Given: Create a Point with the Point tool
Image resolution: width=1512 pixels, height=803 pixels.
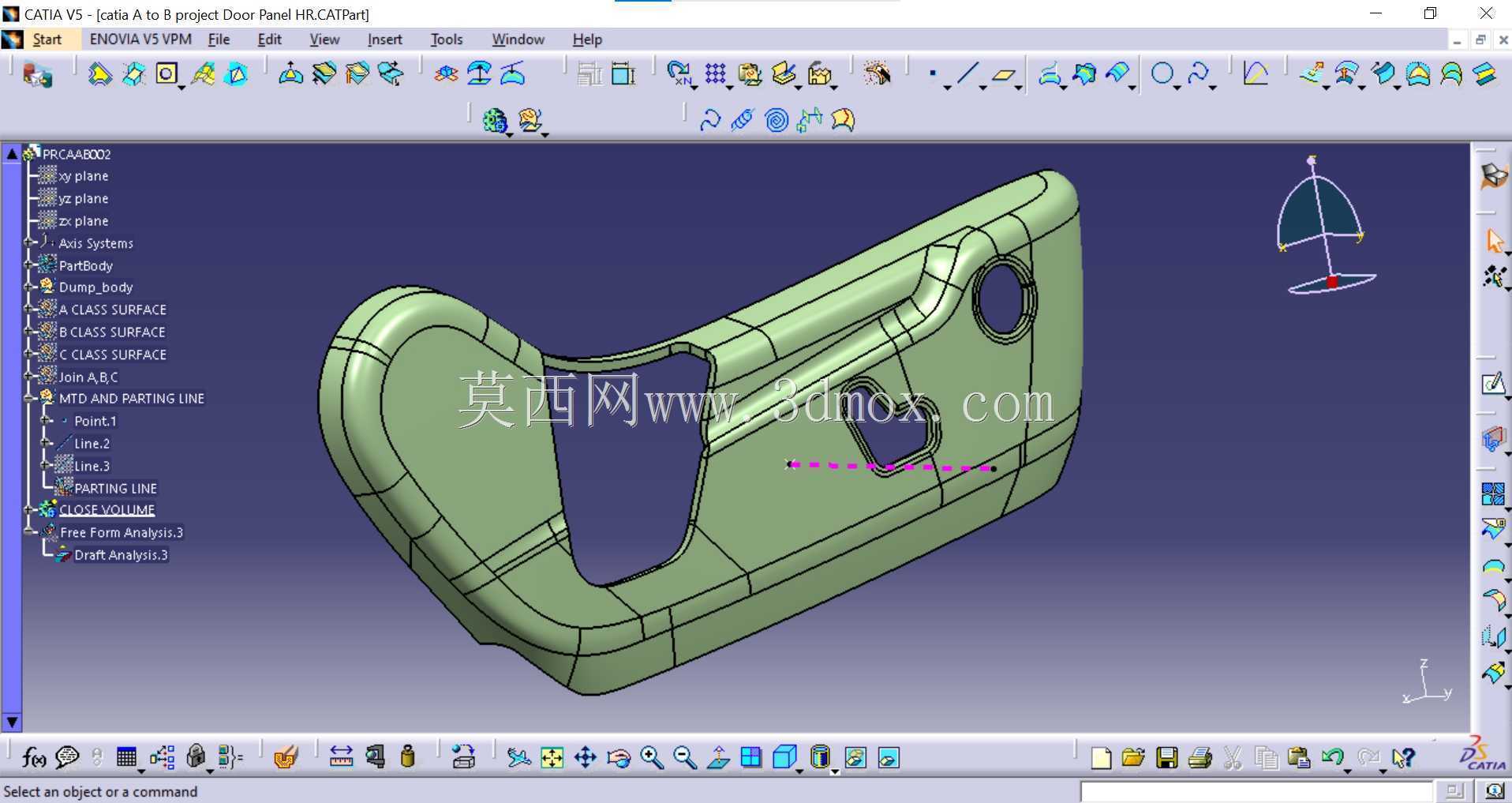Looking at the screenshot, I should pos(933,74).
